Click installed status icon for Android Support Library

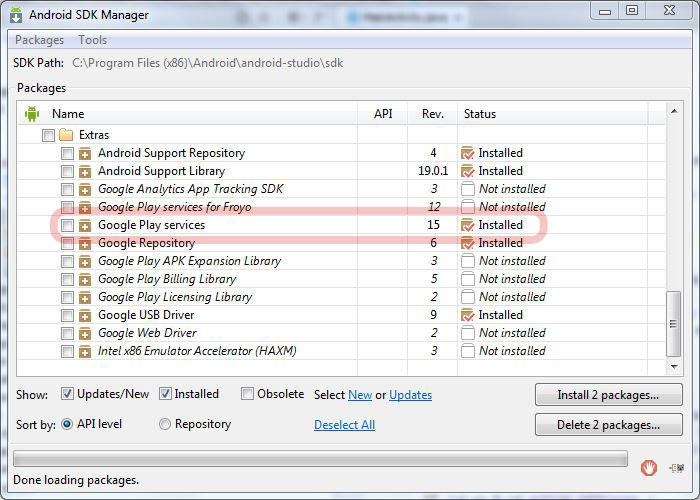tap(467, 171)
